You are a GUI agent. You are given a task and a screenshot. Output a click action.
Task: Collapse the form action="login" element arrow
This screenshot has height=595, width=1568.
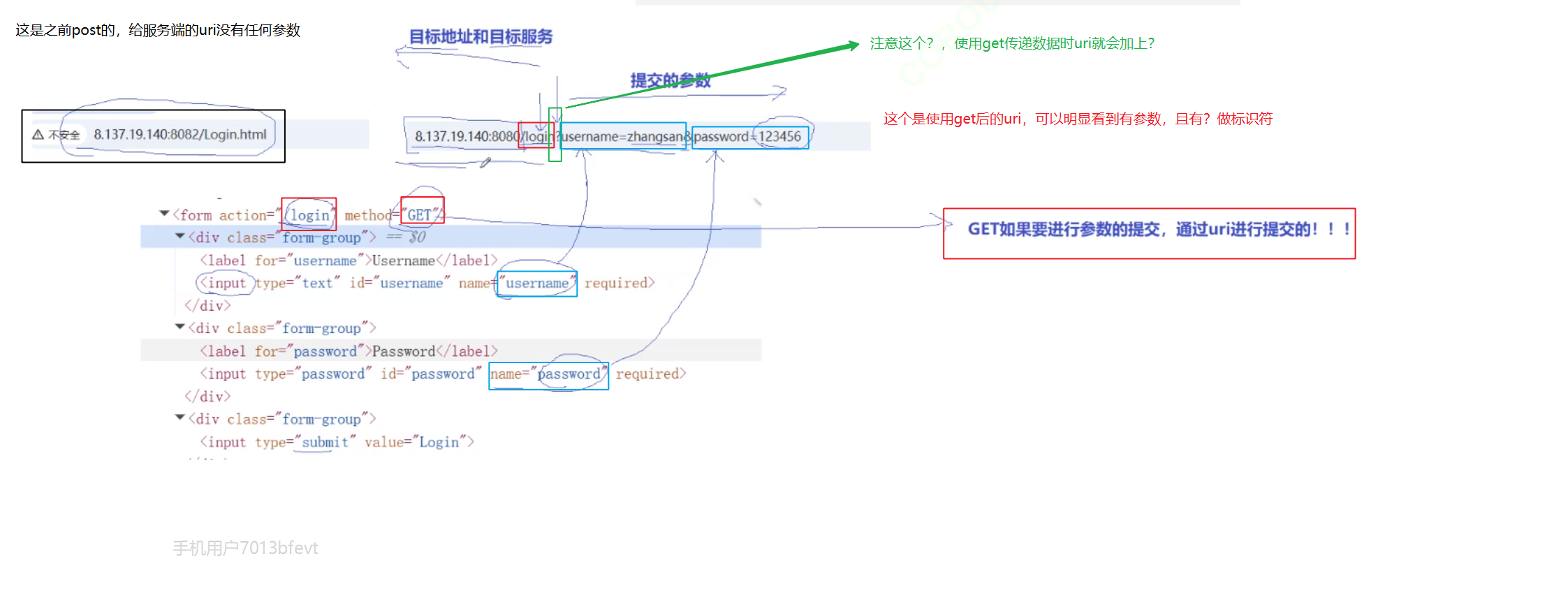[x=164, y=214]
